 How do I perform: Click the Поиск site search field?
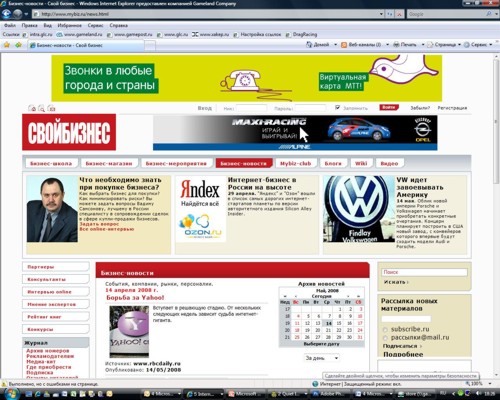[424, 272]
